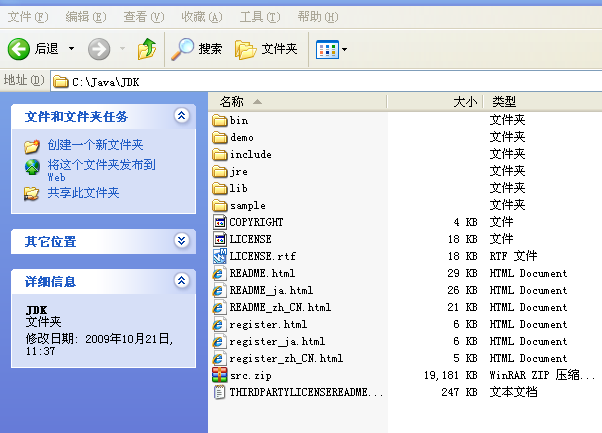Click the greyed Forward arrow icon
The width and height of the screenshot is (602, 433).
(99, 49)
